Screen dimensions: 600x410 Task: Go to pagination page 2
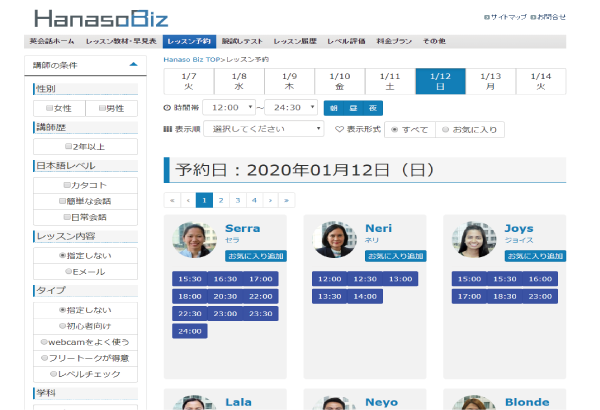click(221, 200)
